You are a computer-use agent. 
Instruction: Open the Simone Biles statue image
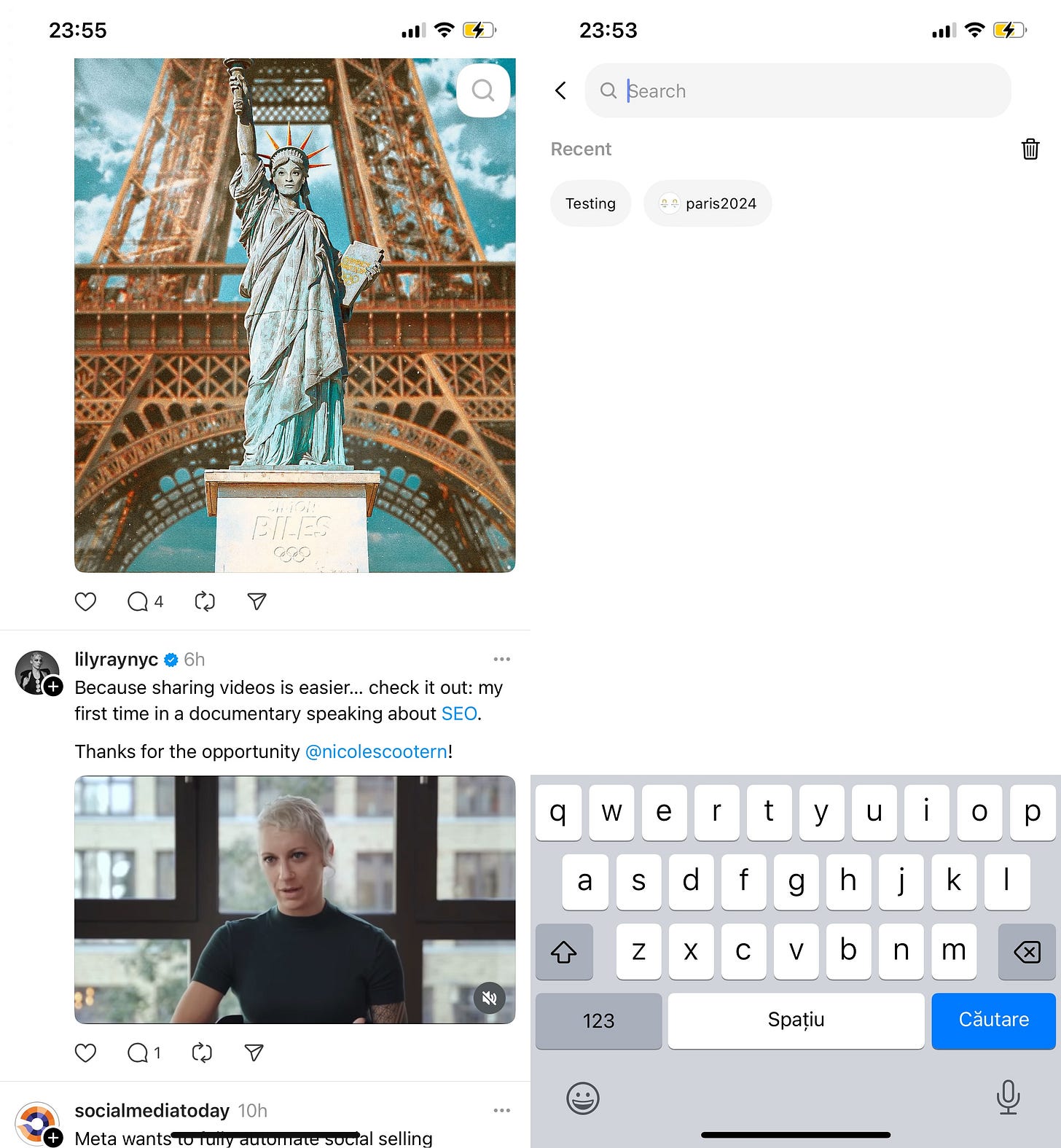[295, 315]
